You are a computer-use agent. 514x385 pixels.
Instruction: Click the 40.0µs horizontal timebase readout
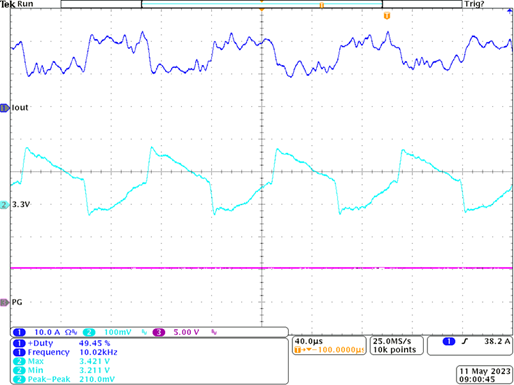[x=309, y=341]
